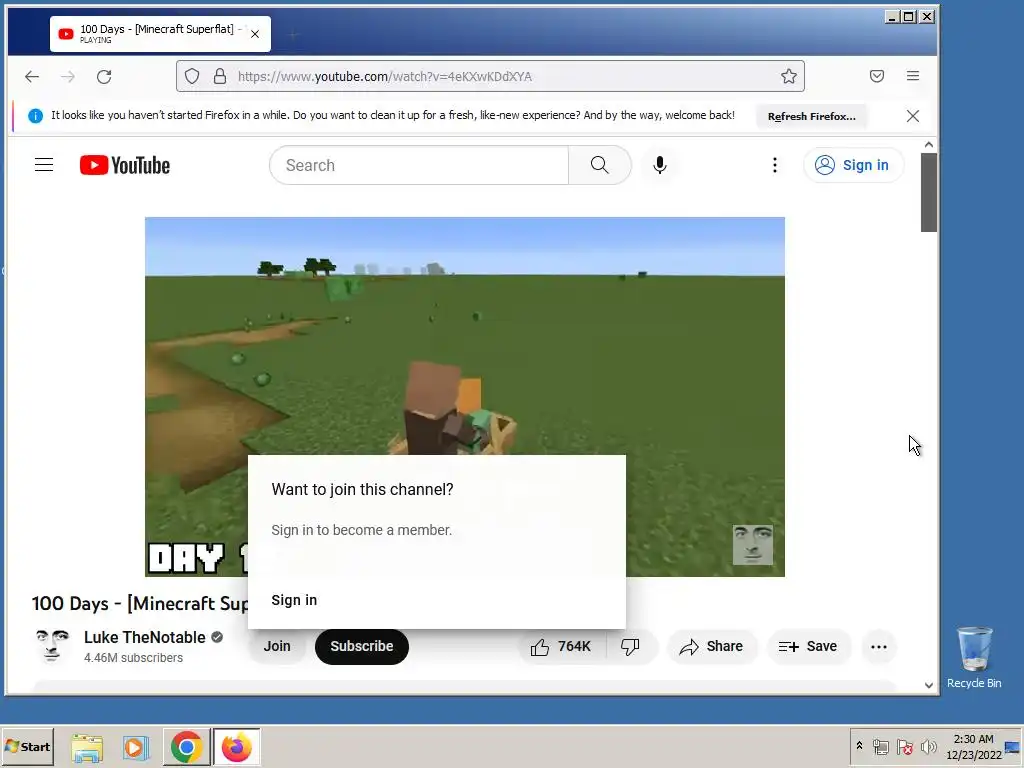Open the YouTube guide menu

[44, 165]
